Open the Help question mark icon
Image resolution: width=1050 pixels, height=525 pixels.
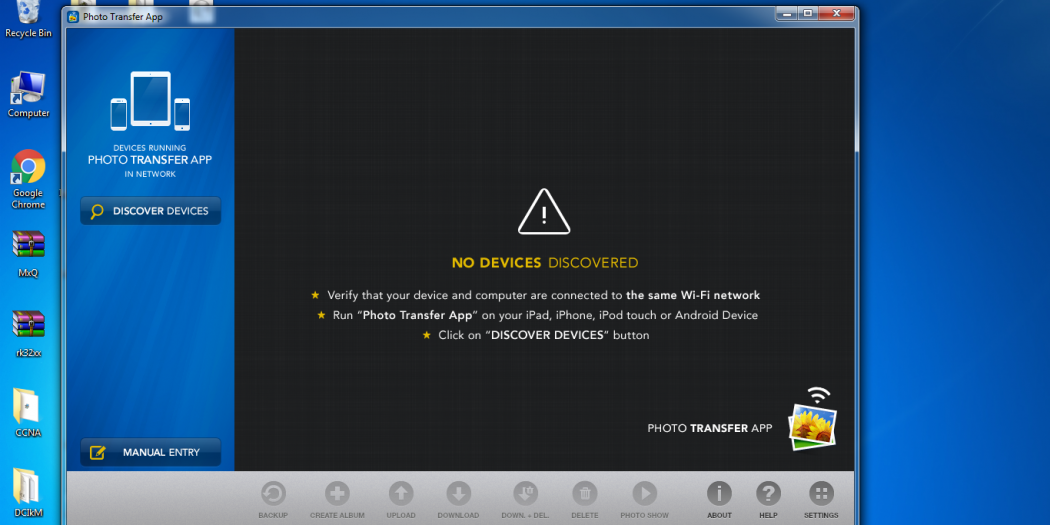769,494
